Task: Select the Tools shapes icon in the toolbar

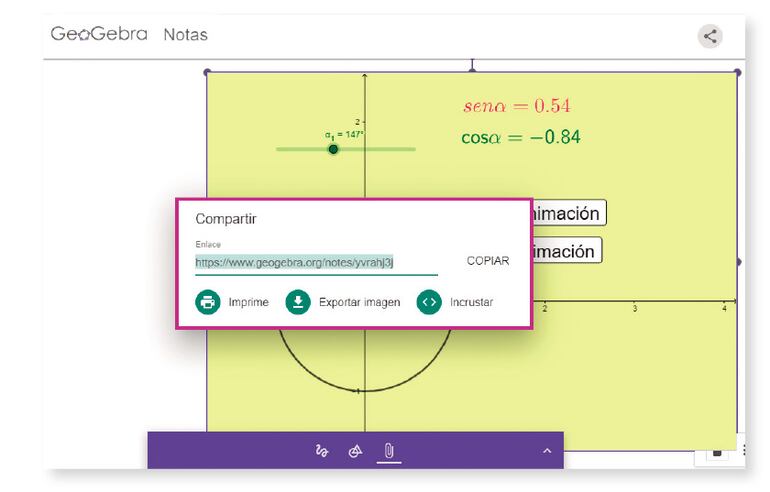Action: click(x=355, y=450)
